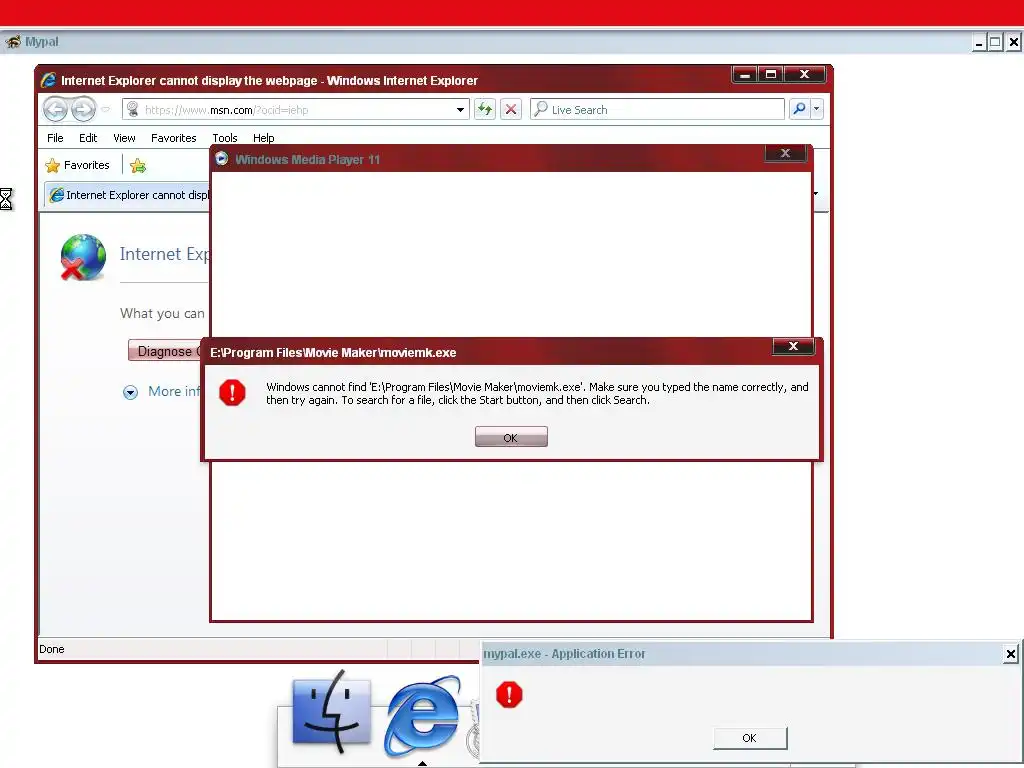Click the Finder icon in the dock

point(332,714)
